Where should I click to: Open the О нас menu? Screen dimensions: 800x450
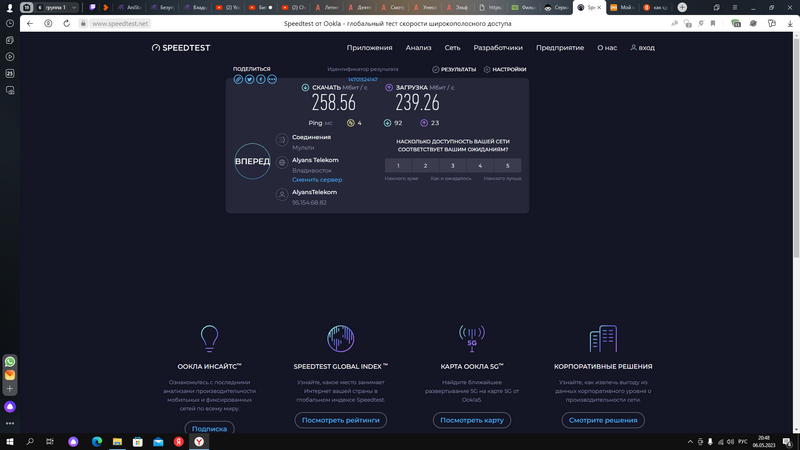point(607,47)
